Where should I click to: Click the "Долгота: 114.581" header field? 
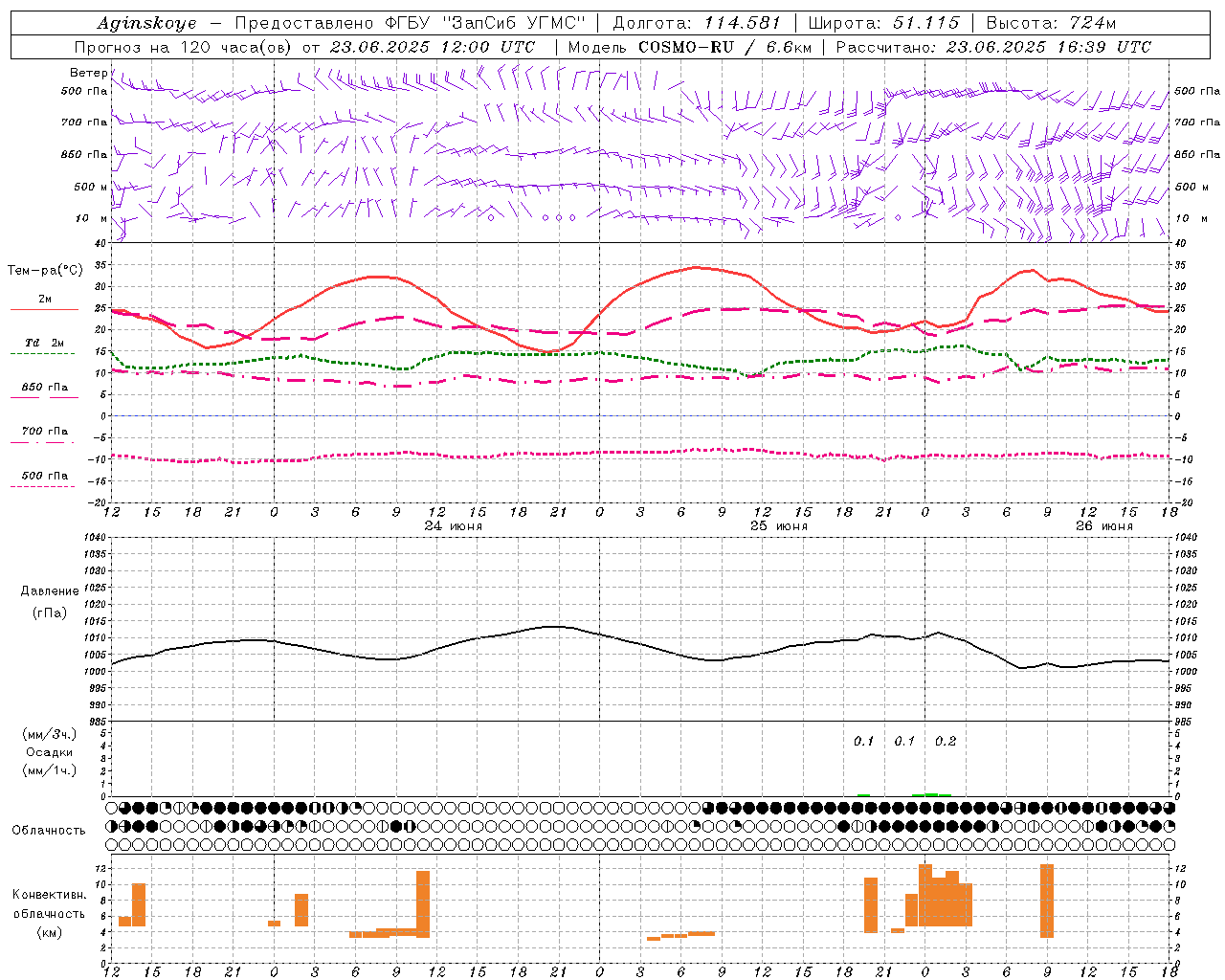click(697, 23)
